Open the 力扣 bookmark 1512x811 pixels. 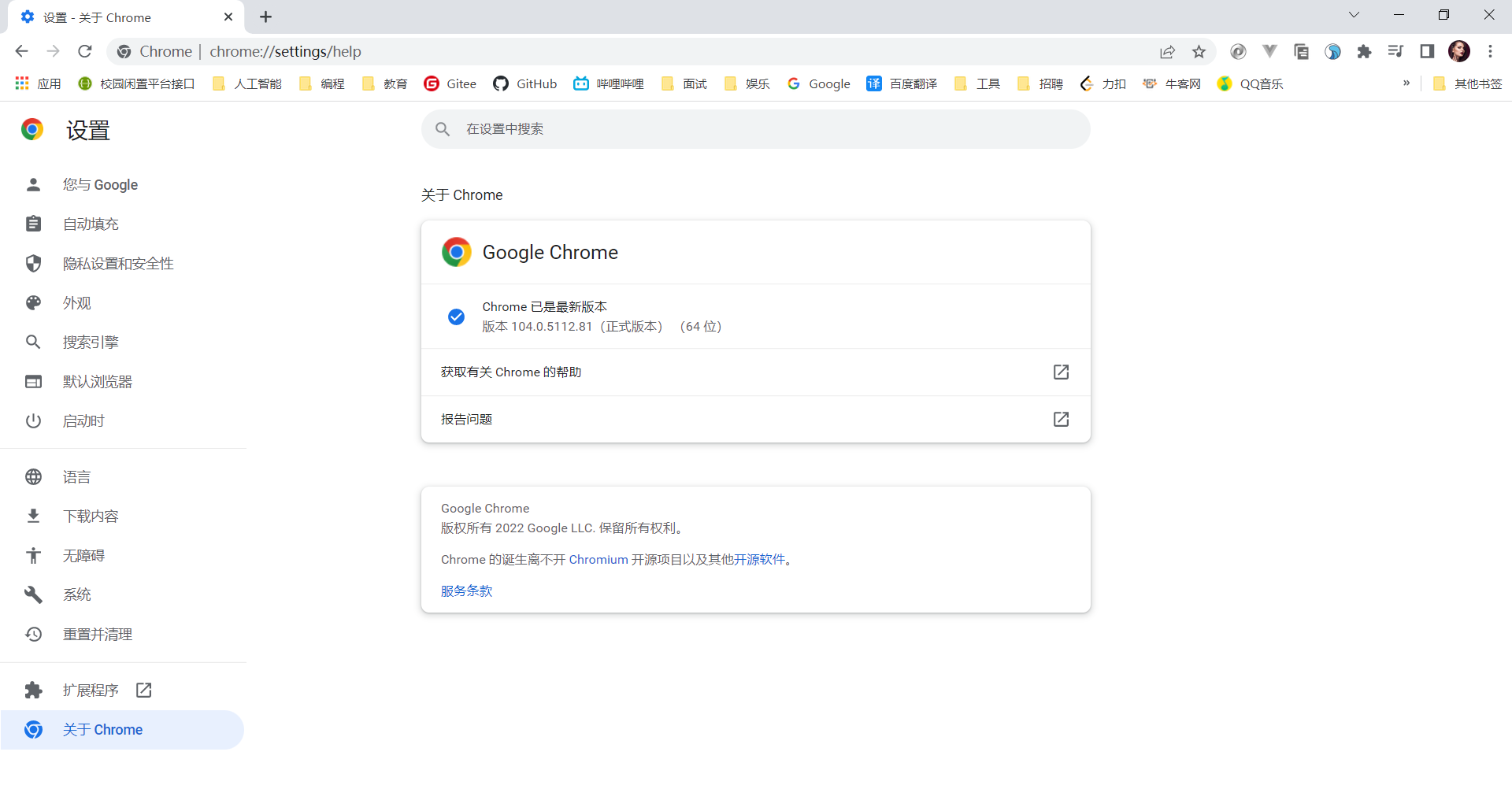coord(1102,83)
